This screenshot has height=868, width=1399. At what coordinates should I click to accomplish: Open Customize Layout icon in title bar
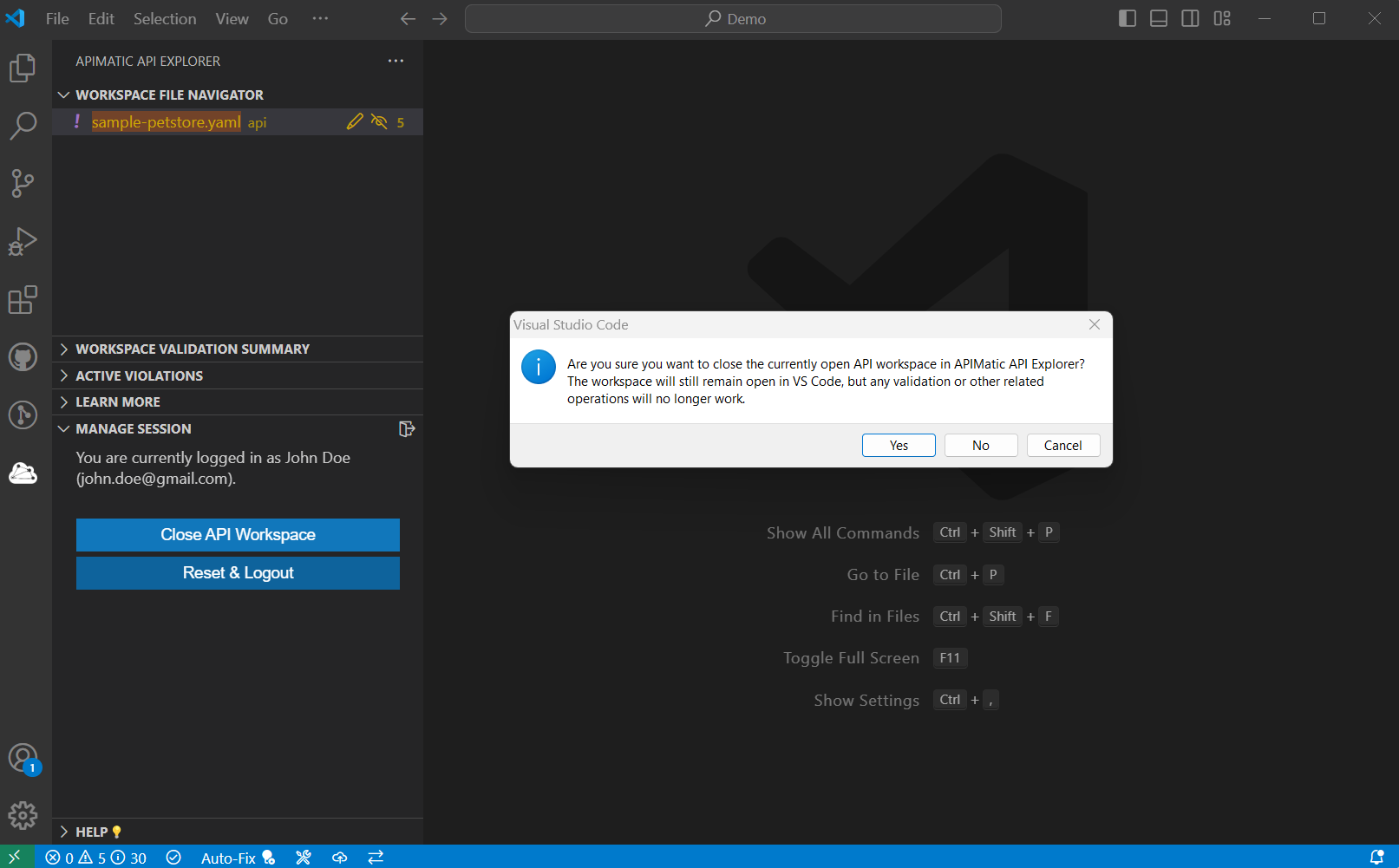(1222, 19)
